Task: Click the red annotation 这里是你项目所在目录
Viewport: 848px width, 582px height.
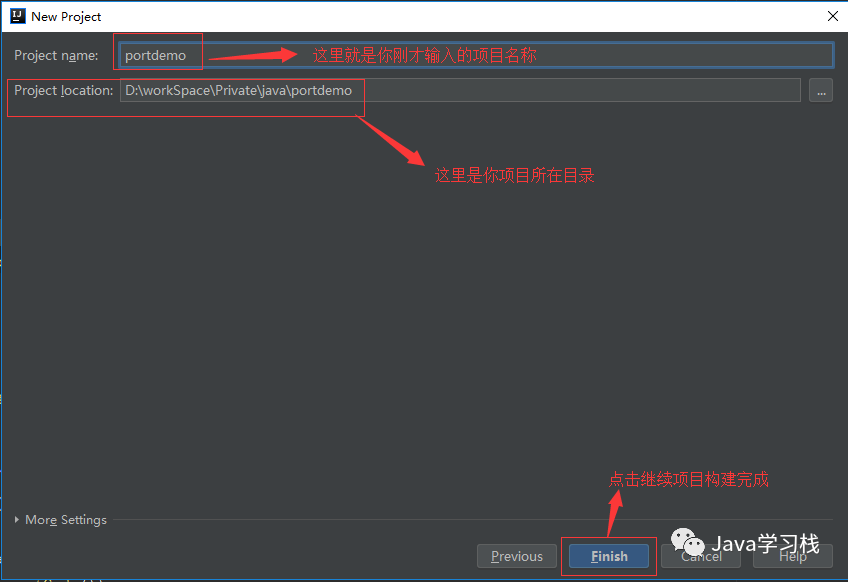Action: click(x=515, y=175)
